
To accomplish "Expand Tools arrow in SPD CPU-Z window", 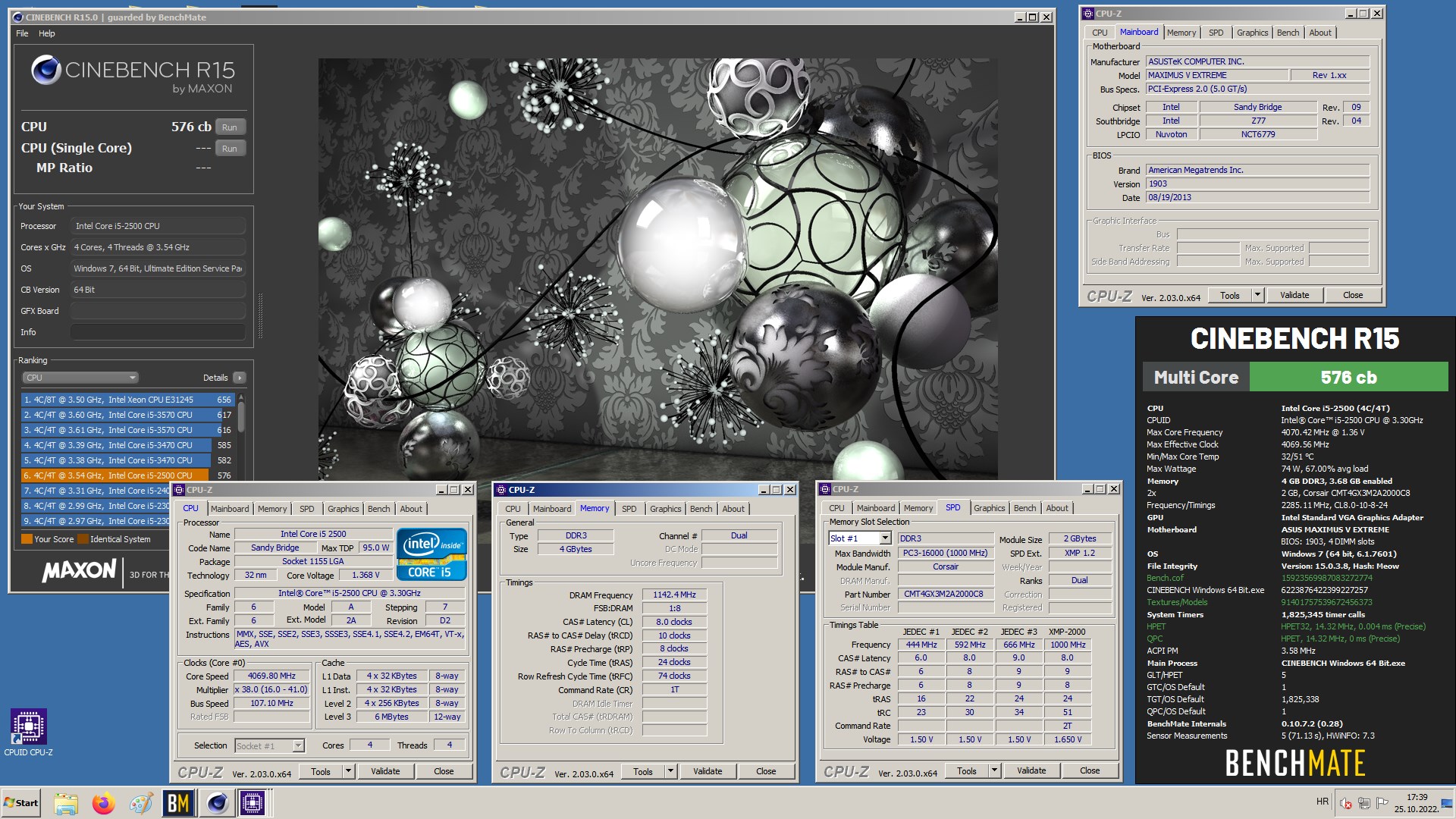I will [994, 770].
